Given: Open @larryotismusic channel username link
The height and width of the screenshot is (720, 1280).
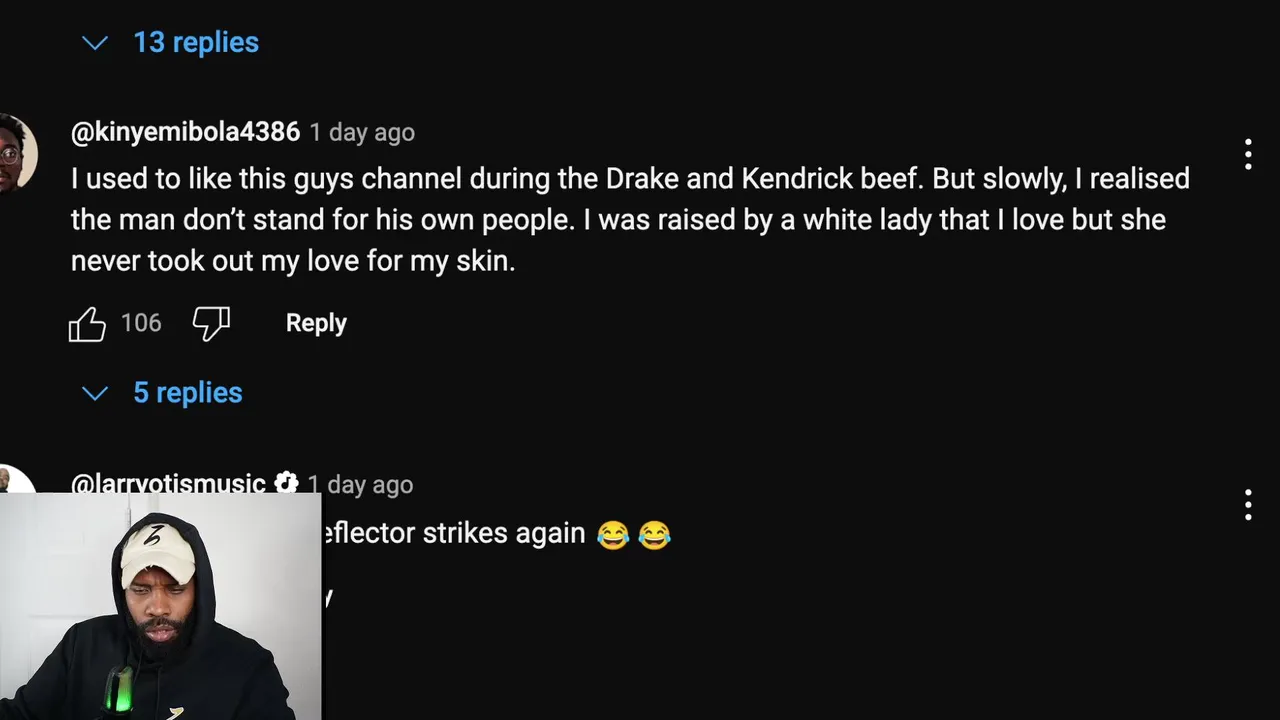Looking at the screenshot, I should (x=168, y=484).
